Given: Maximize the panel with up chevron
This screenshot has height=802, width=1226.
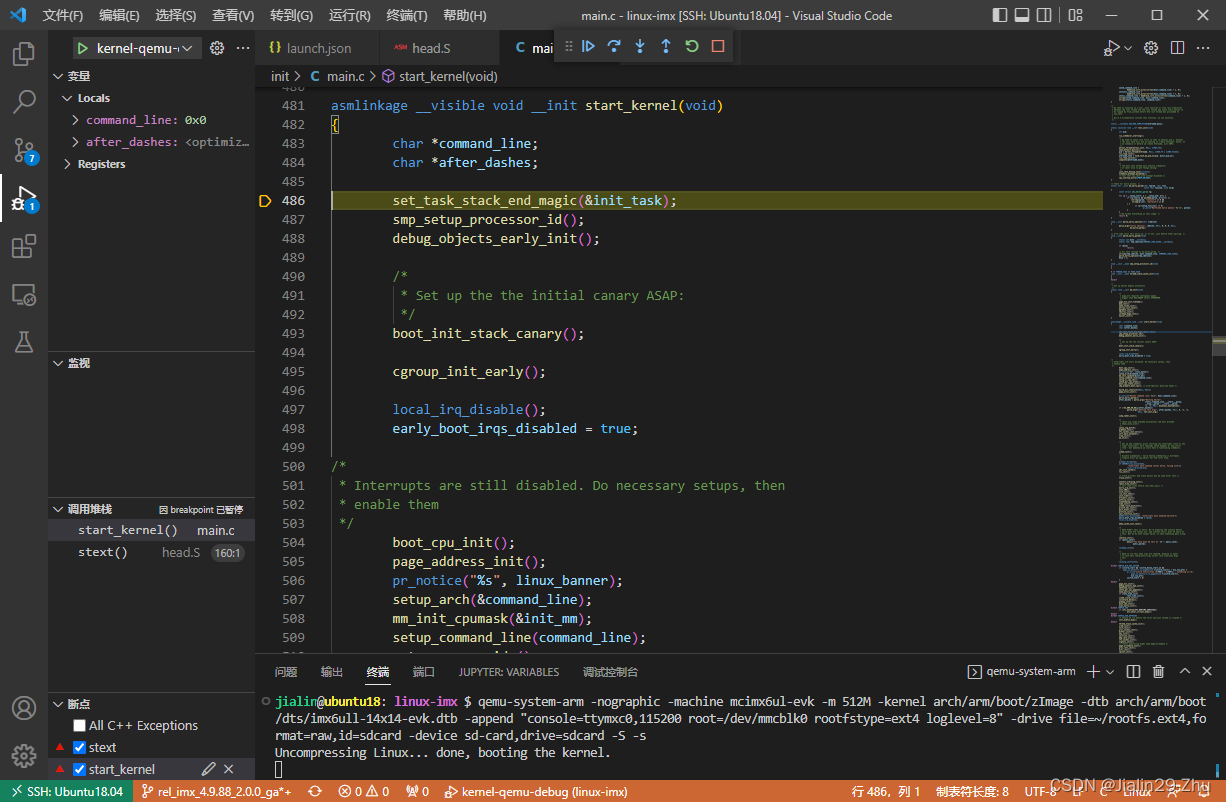Looking at the screenshot, I should pyautogui.click(x=1185, y=671).
